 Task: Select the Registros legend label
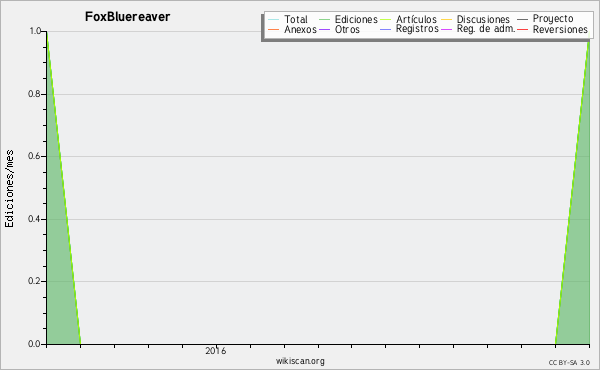(x=417, y=29)
